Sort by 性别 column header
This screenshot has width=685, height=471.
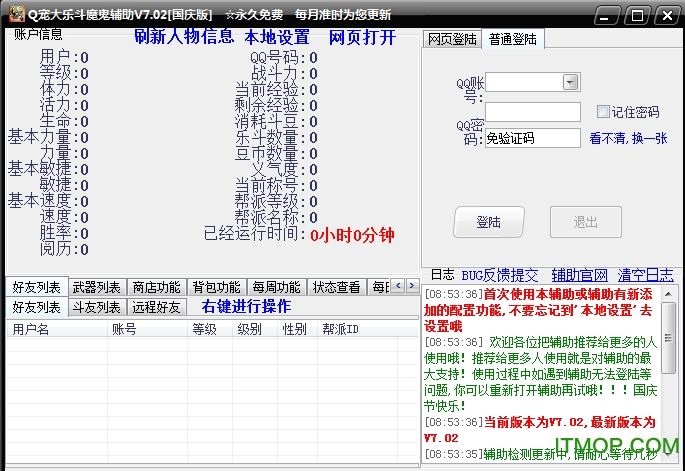(298, 329)
